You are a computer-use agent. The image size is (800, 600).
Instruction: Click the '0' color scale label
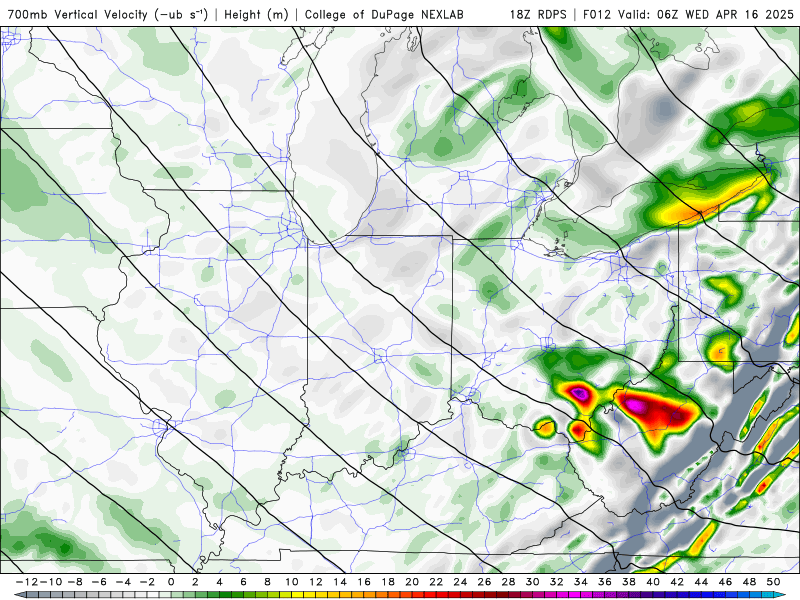171,582
